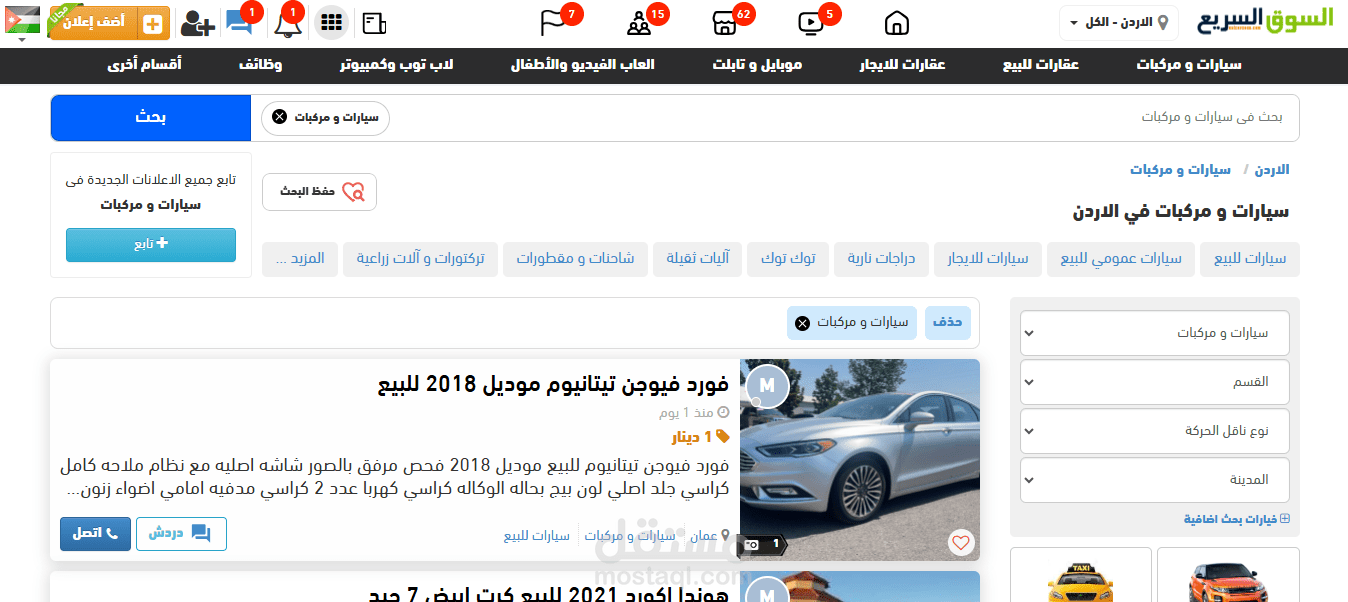This screenshot has height=602, width=1348.
Task: Click the السوق السريع logo
Action: [x=1266, y=21]
